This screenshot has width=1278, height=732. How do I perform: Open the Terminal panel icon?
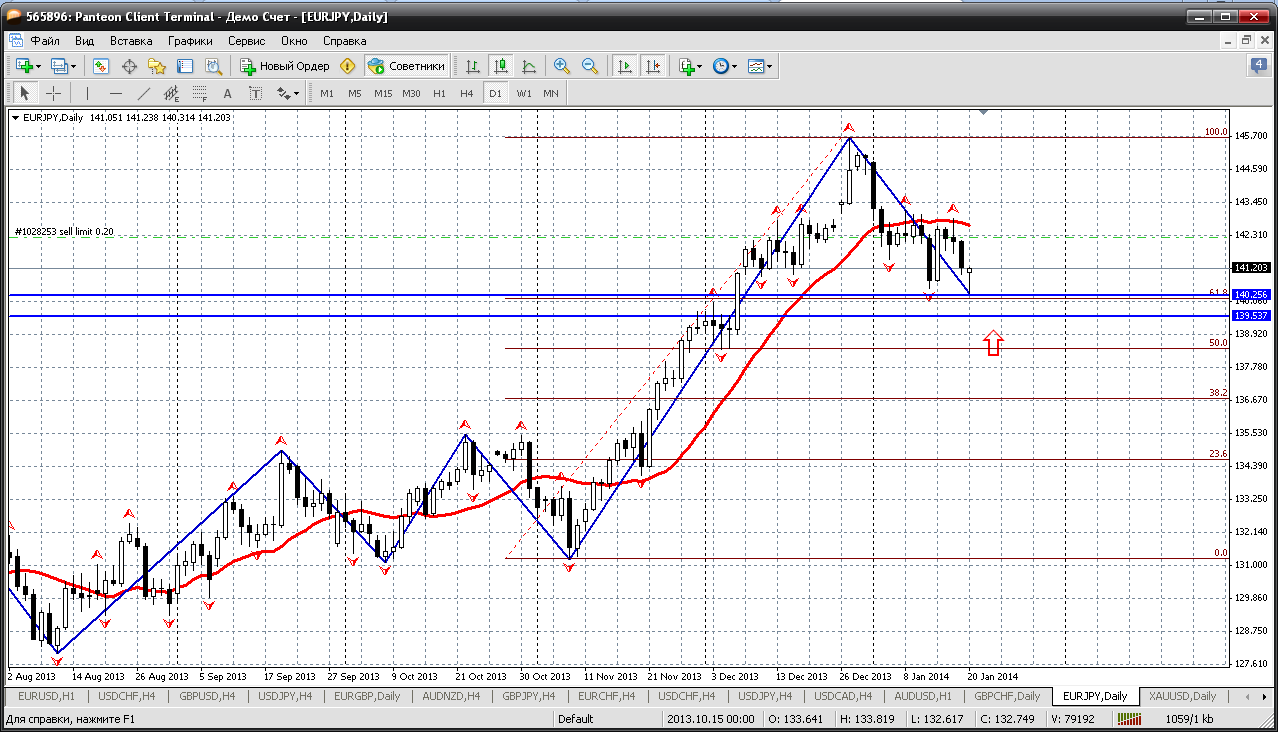click(x=185, y=66)
